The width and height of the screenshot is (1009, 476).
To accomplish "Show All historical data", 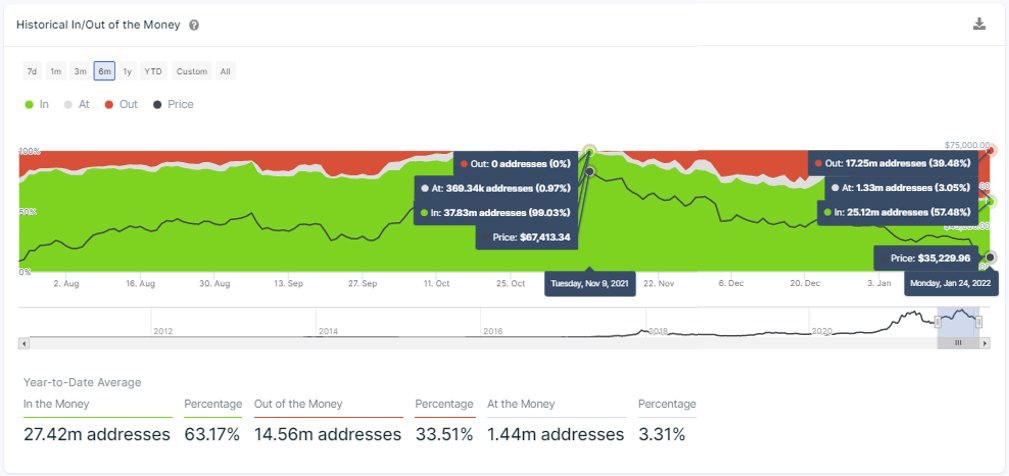I will (225, 71).
